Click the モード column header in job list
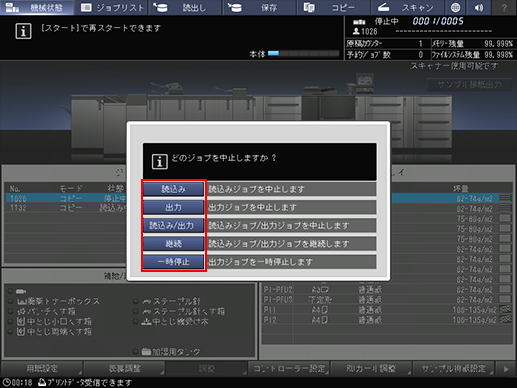 (x=71, y=188)
